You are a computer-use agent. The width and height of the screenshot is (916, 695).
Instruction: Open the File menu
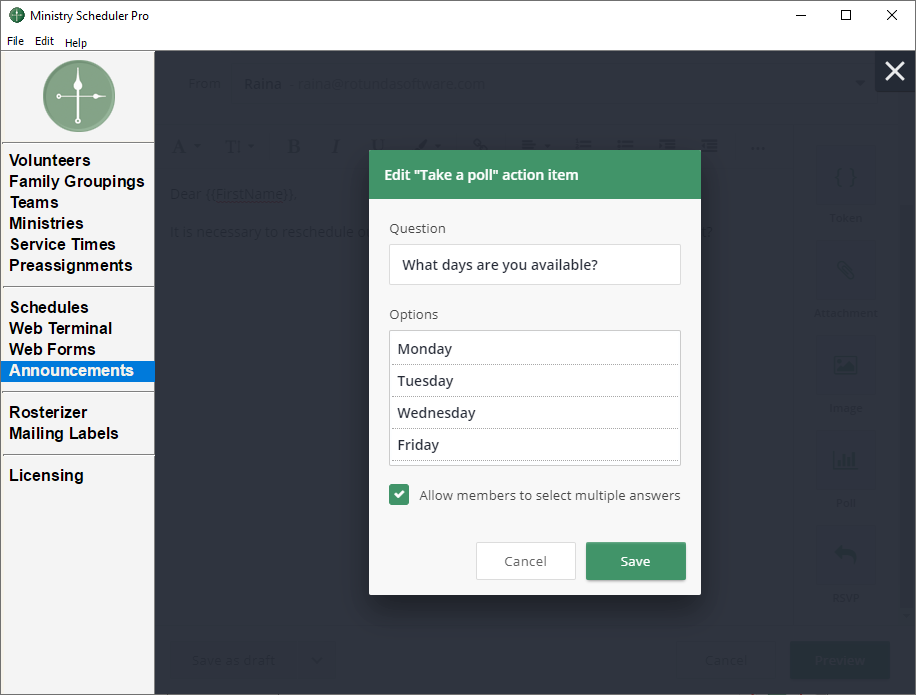15,42
